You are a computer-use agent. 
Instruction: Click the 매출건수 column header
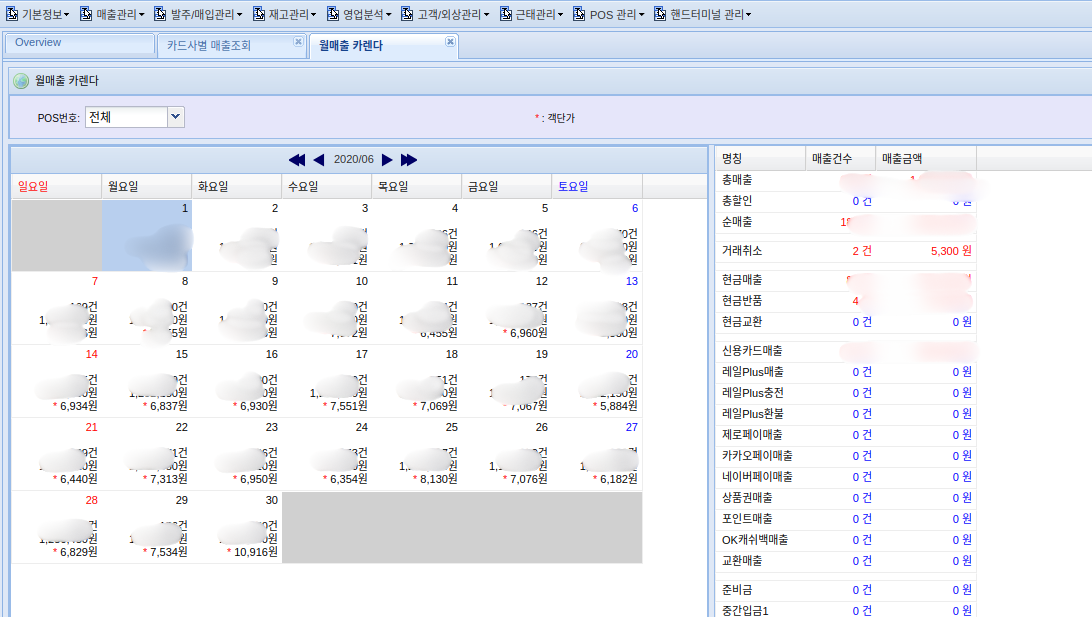[841, 159]
